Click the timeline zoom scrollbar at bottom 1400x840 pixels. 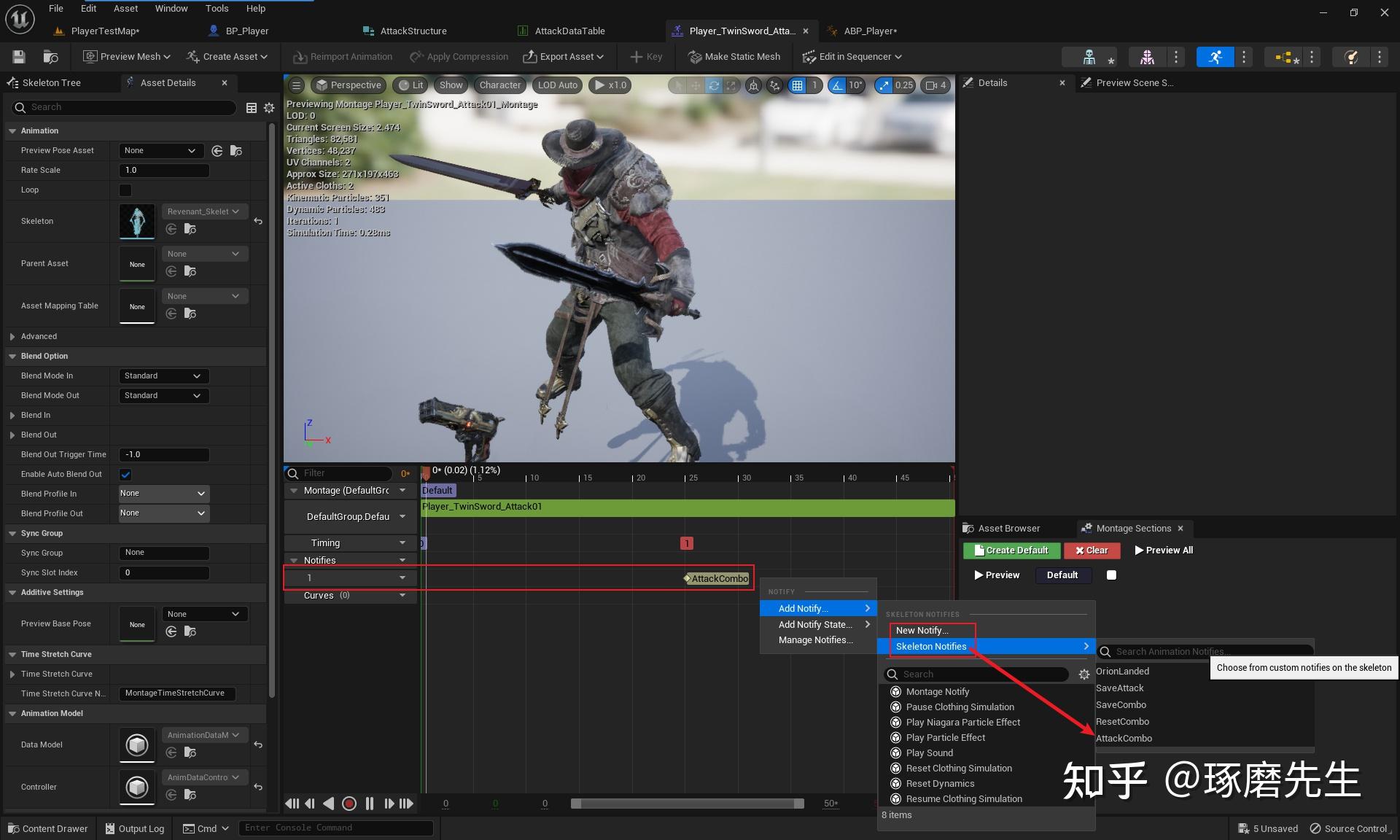tap(686, 804)
